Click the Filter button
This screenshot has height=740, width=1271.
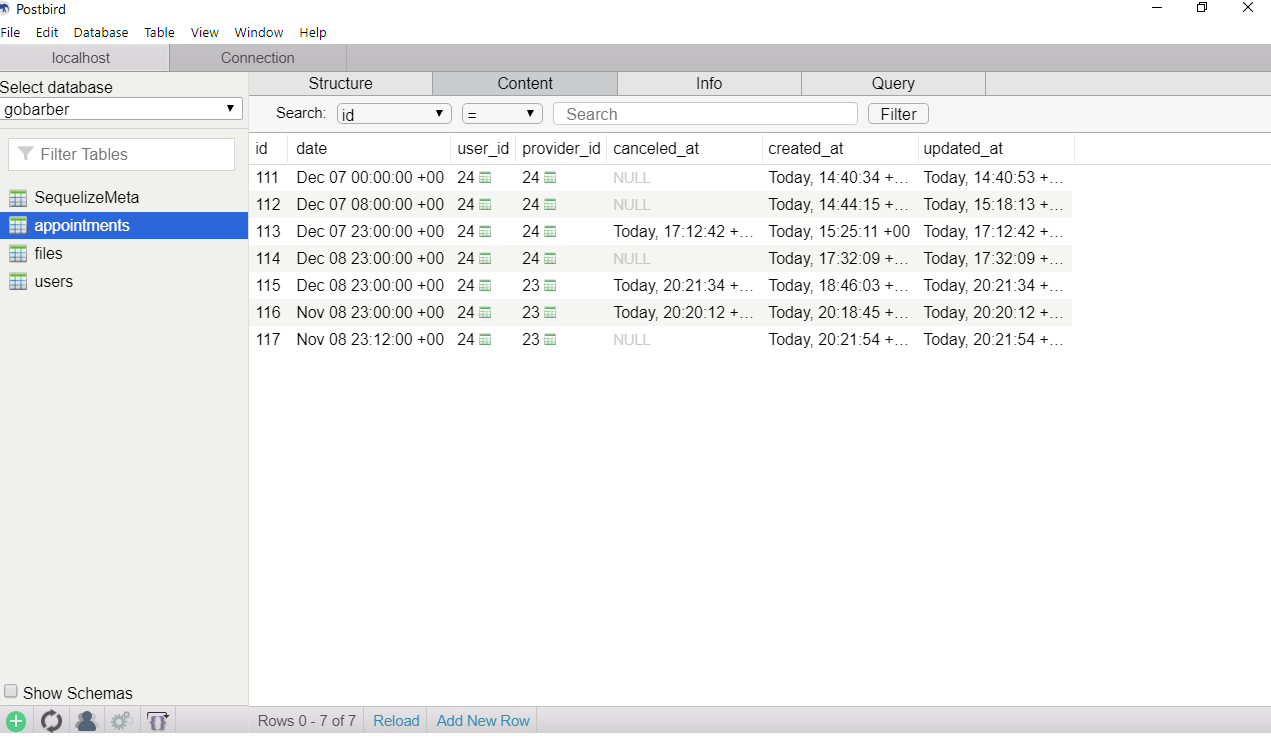coord(897,113)
